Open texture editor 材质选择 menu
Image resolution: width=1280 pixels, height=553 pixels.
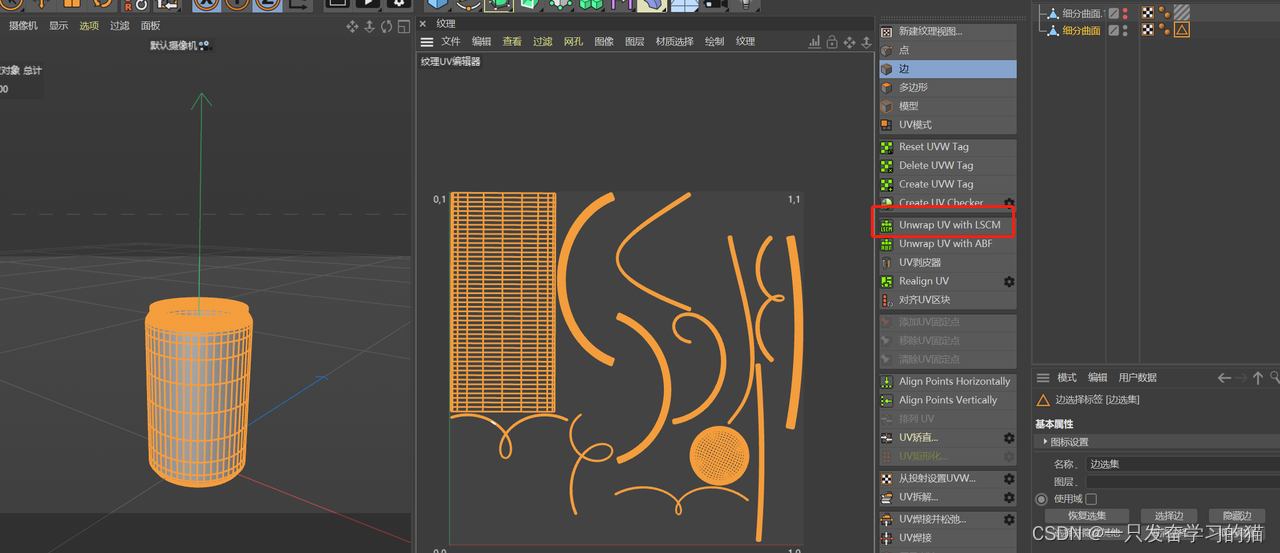pos(674,42)
